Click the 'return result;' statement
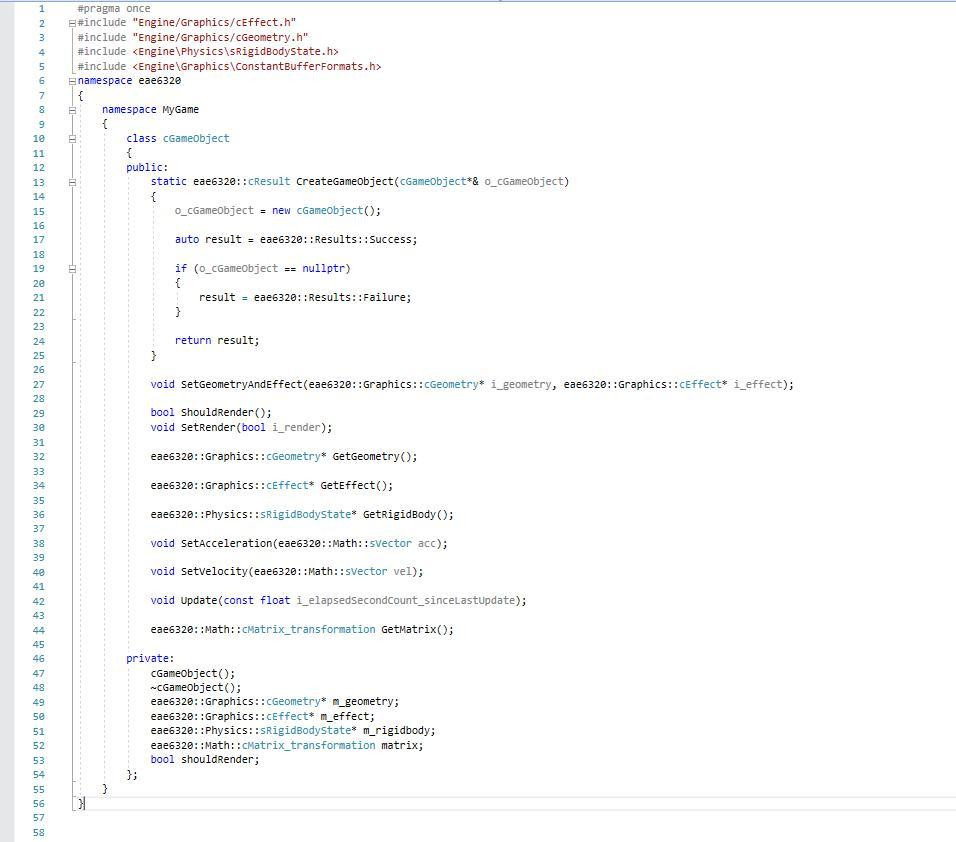956x842 pixels. tap(217, 340)
